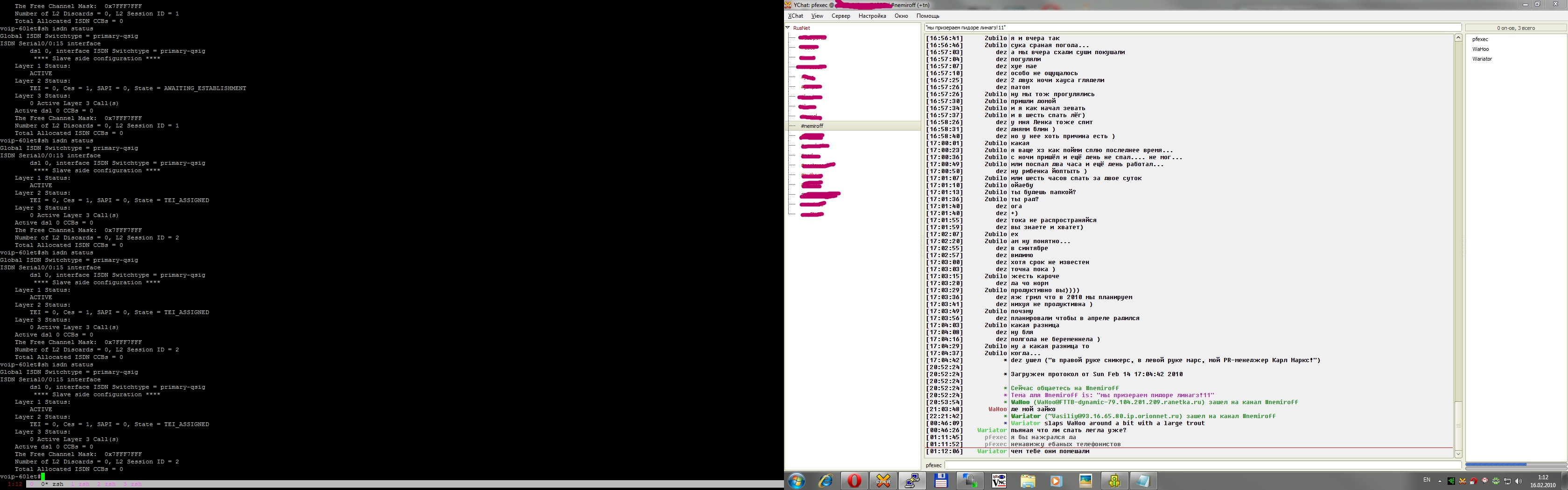The image size is (1568, 490).
Task: Click the channel topic text field
Action: [x=1192, y=28]
